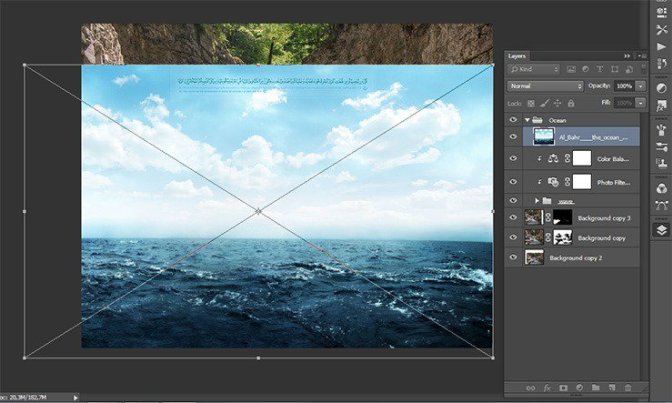672x403 pixels.
Task: Collapse the Ocean group folder arrow
Action: pos(527,120)
